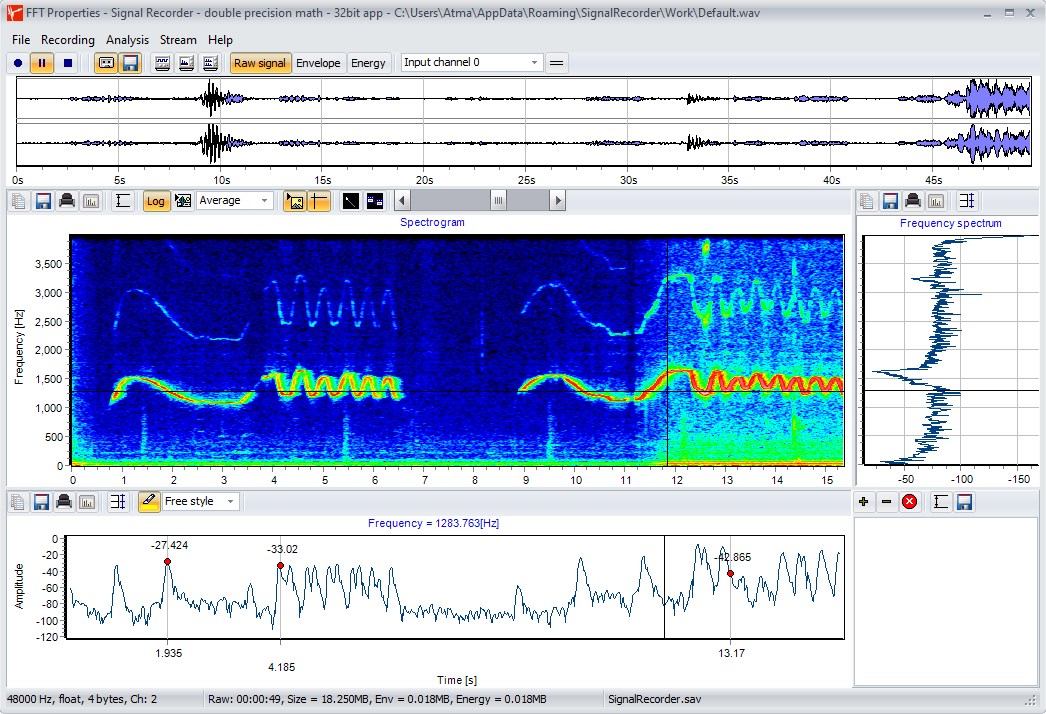Switch to the Energy view
The image size is (1046, 714).
click(368, 63)
